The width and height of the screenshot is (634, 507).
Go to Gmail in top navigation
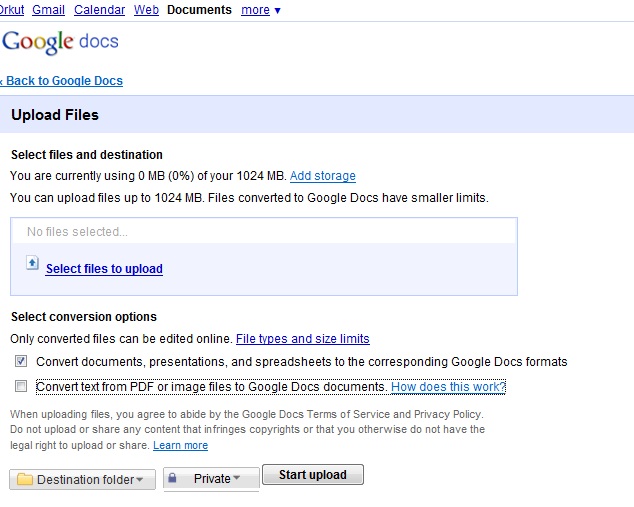(49, 10)
